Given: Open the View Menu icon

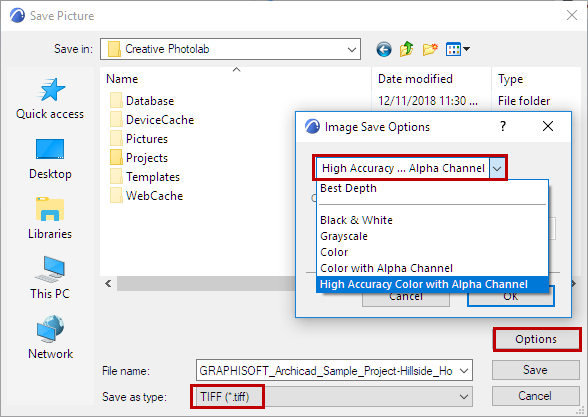Looking at the screenshot, I should pyautogui.click(x=458, y=49).
